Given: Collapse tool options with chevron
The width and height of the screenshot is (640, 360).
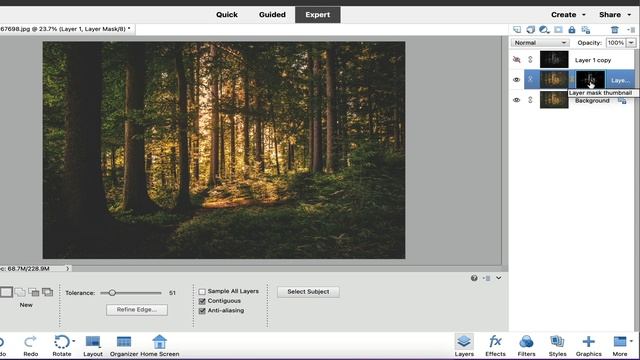Looking at the screenshot, I should [499, 278].
